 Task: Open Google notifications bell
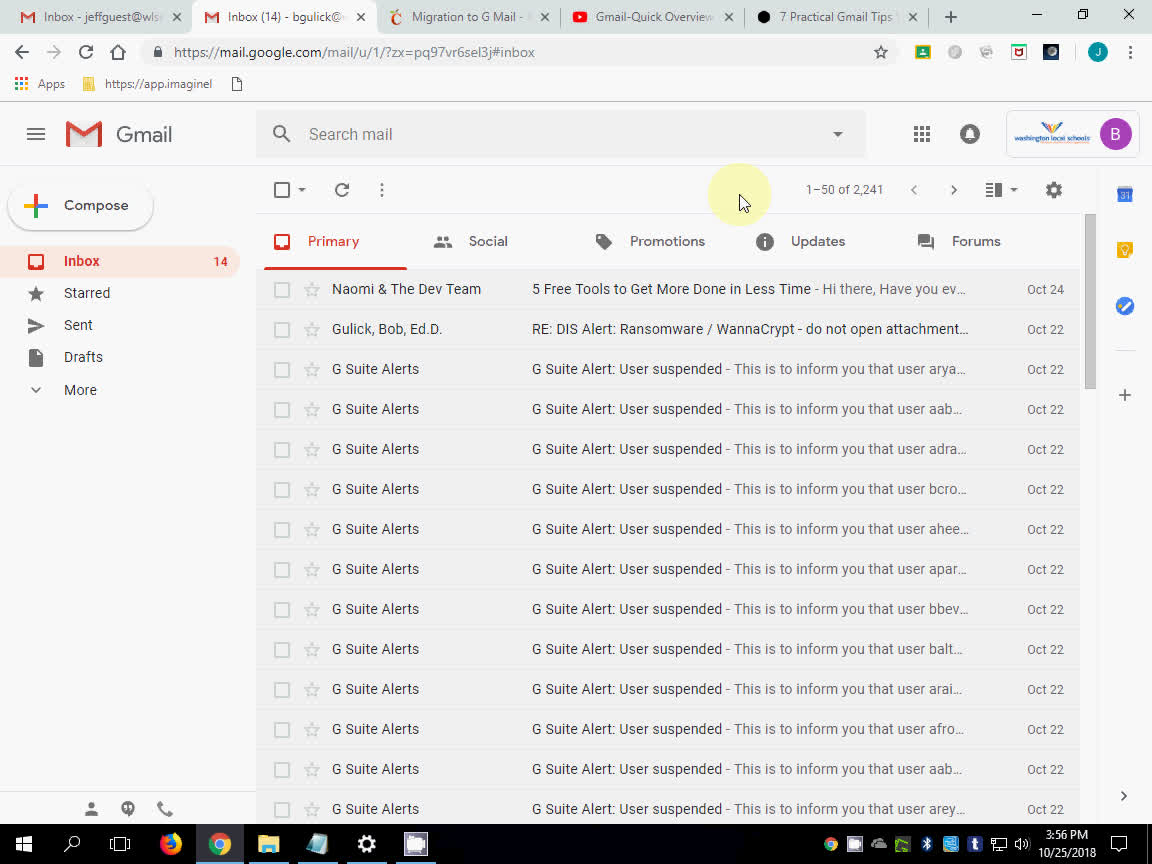pos(969,133)
